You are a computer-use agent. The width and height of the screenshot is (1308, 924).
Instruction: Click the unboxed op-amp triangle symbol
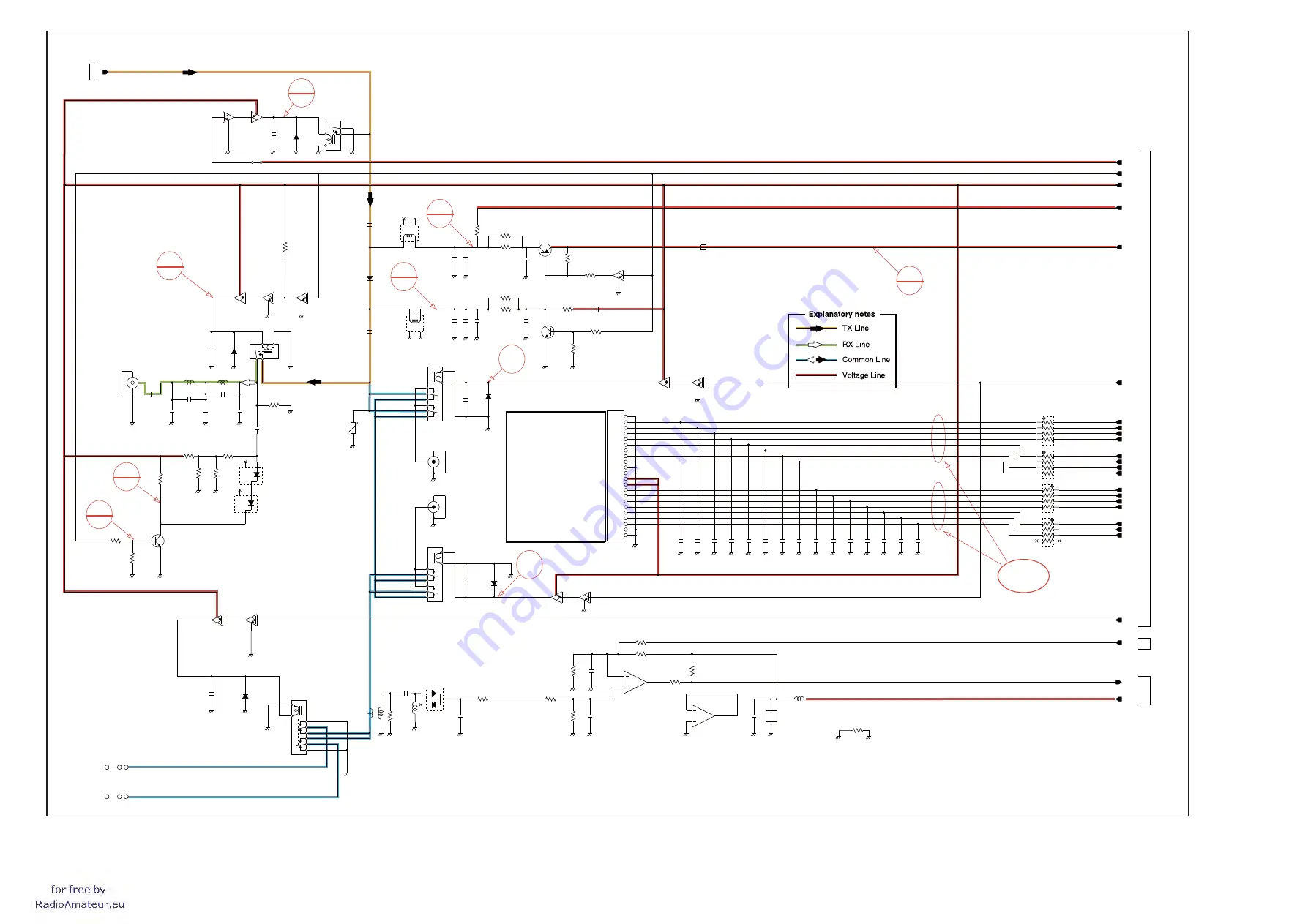coord(635,682)
